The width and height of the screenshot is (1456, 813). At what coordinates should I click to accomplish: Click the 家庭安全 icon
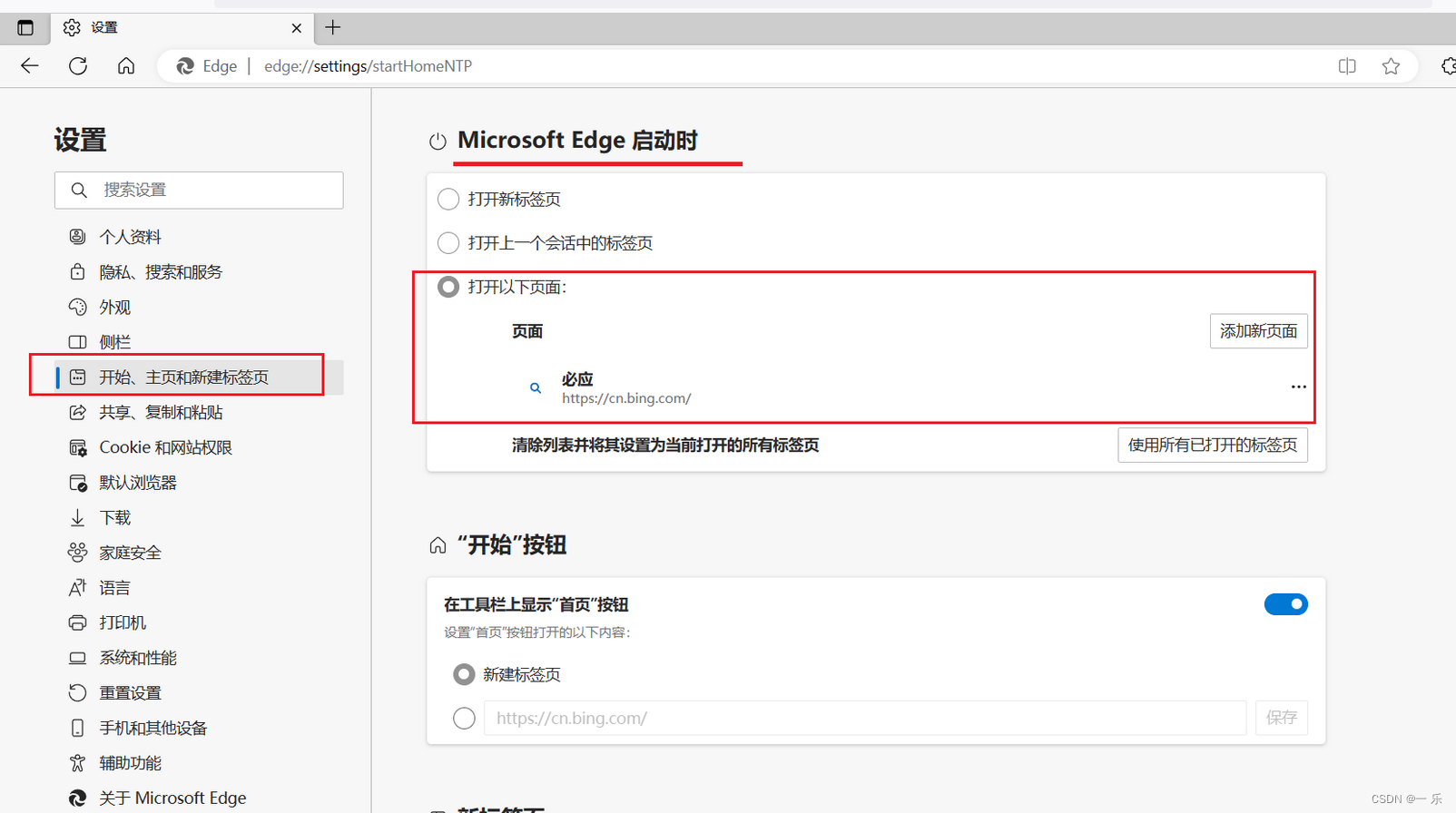(x=78, y=553)
